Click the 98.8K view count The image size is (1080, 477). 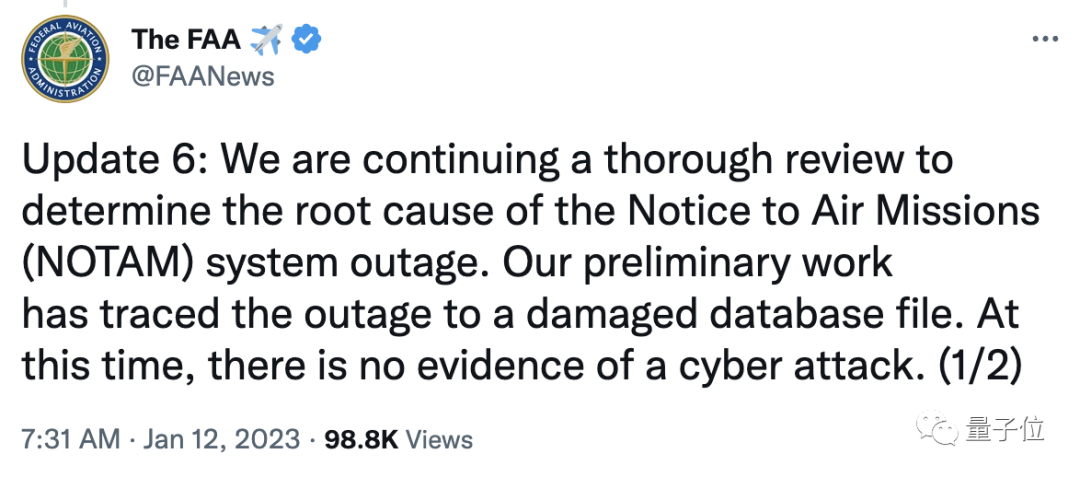click(x=355, y=439)
